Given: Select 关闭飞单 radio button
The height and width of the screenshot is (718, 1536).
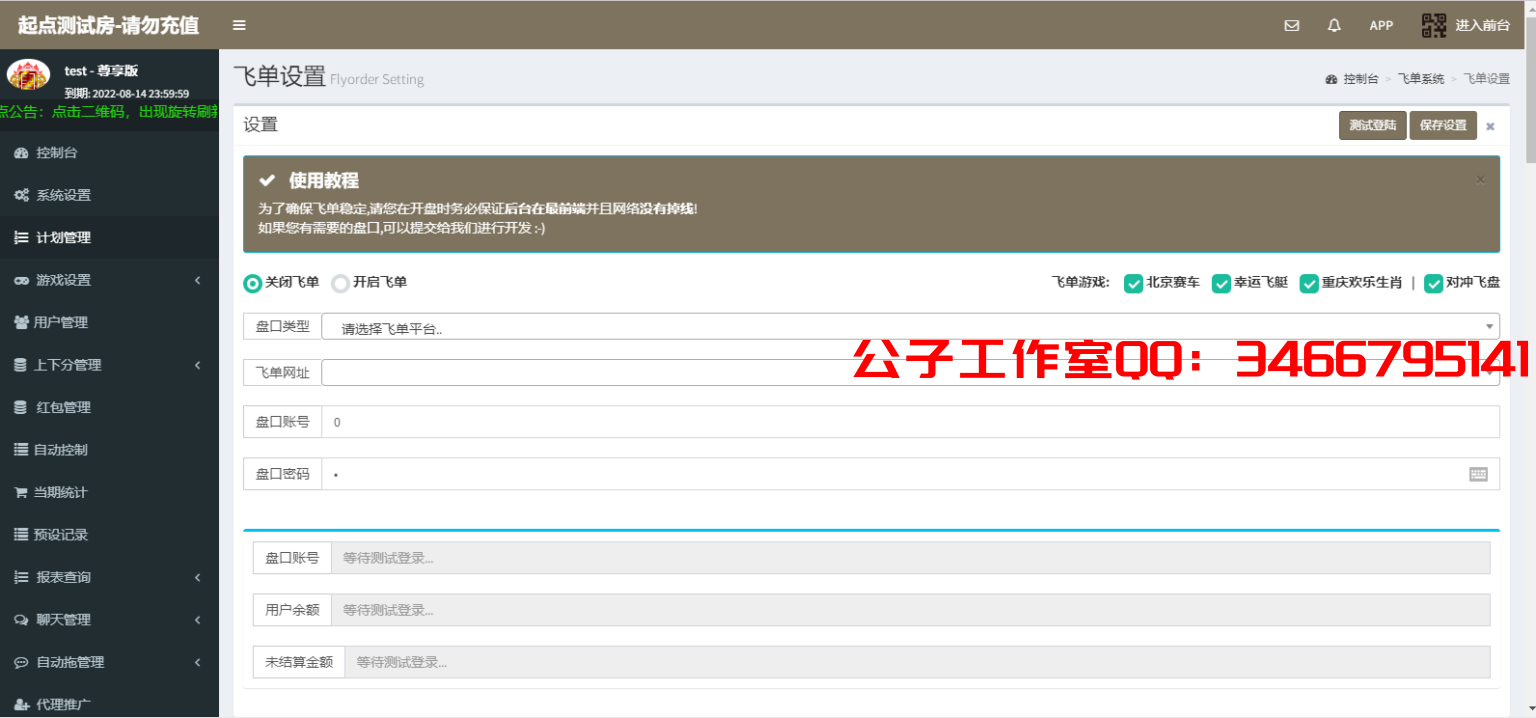Looking at the screenshot, I should click(x=253, y=283).
